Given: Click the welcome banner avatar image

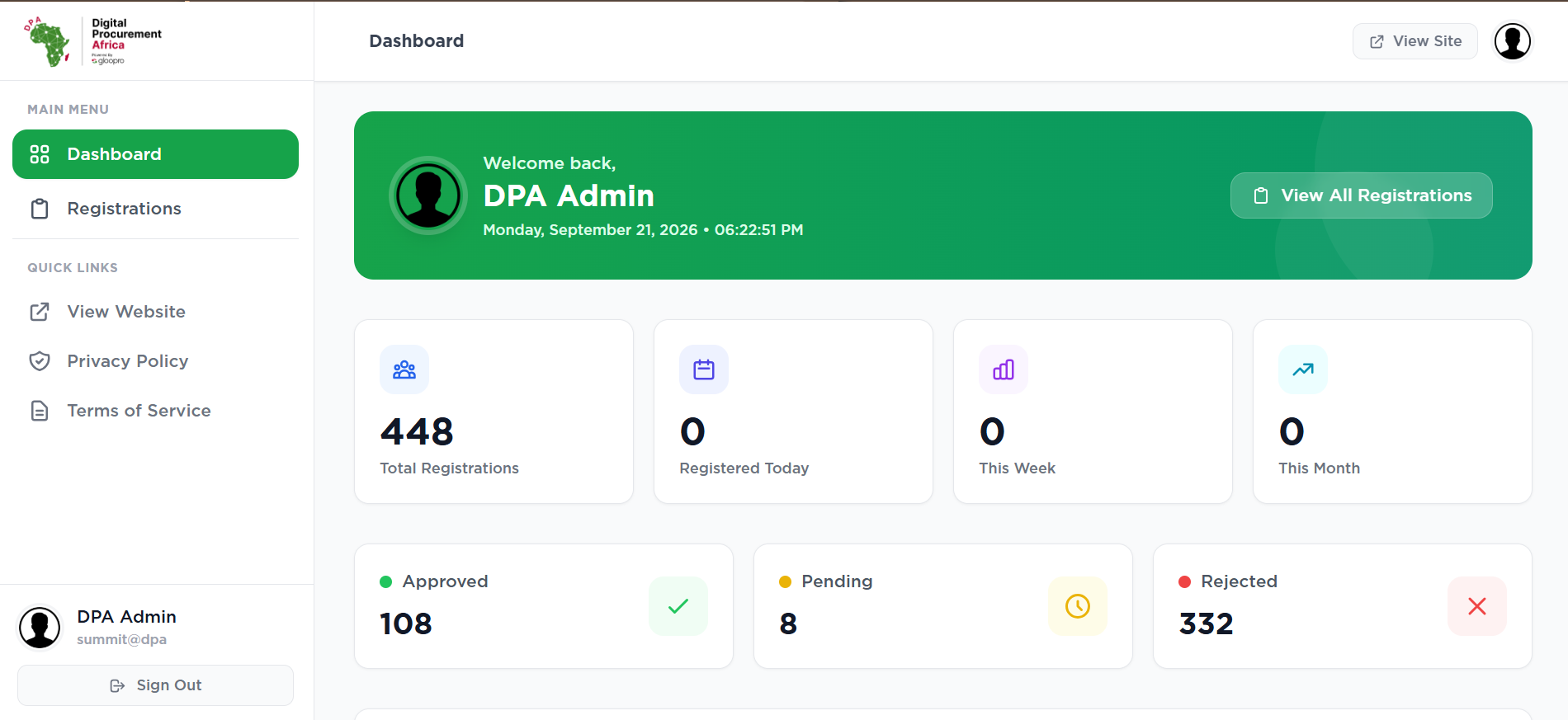Looking at the screenshot, I should pyautogui.click(x=428, y=195).
